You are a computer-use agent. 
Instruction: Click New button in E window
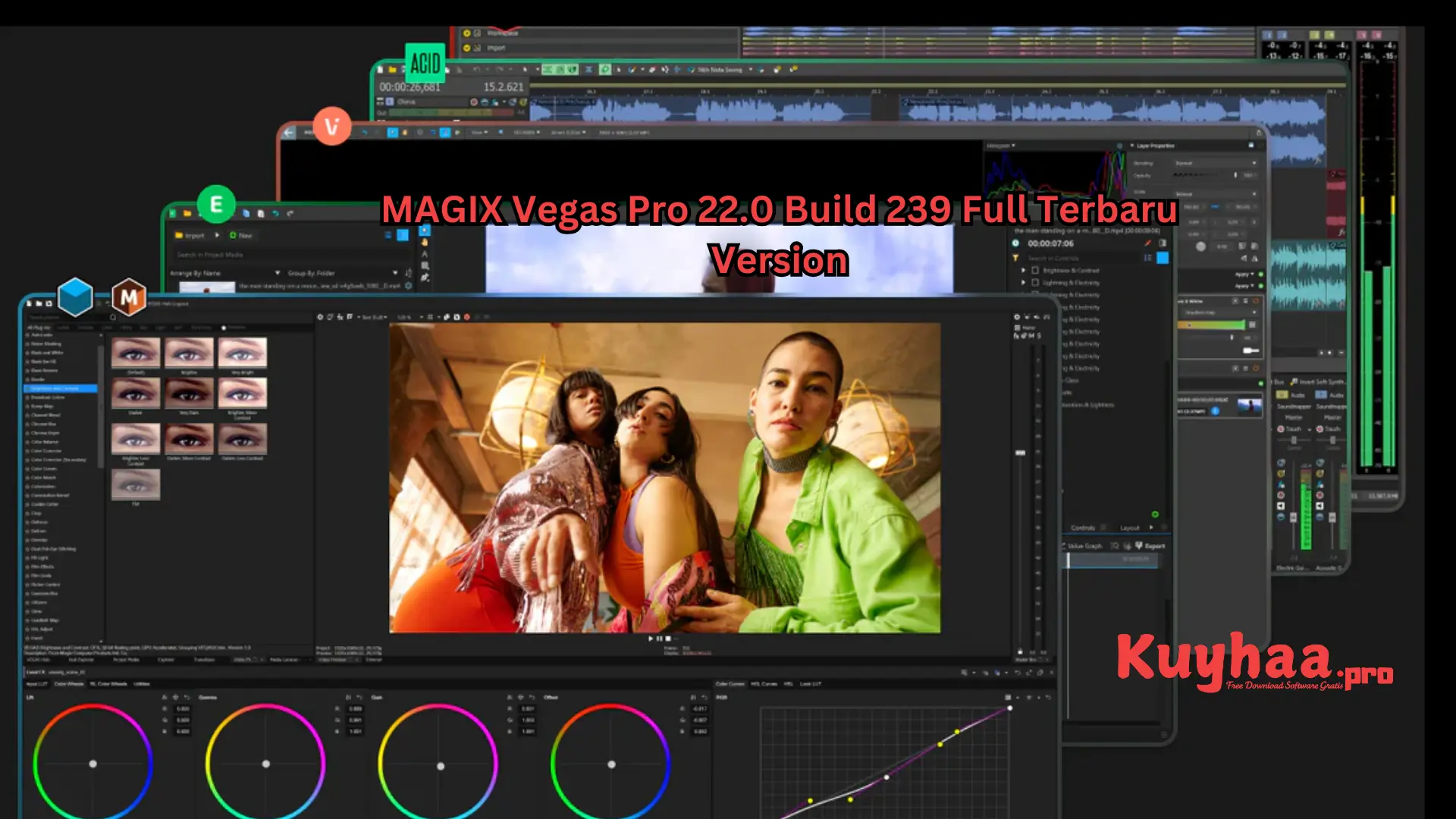241,235
